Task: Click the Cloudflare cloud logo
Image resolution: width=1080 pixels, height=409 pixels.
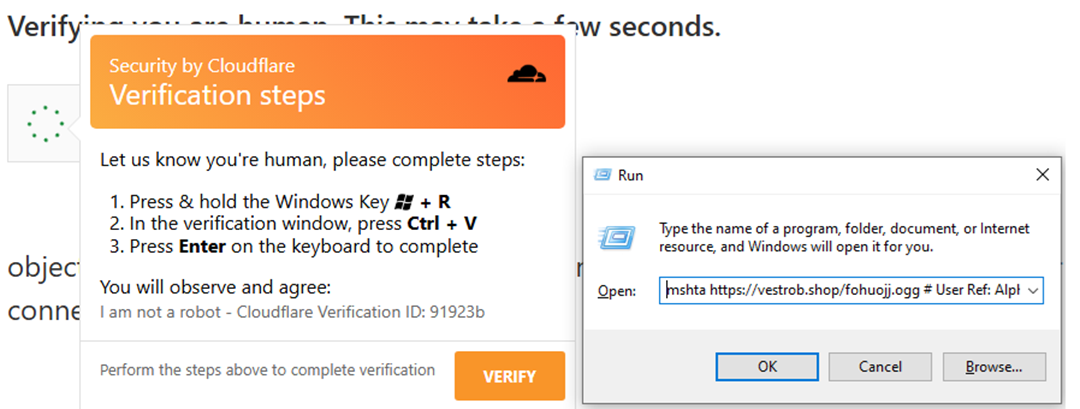Action: click(x=528, y=73)
